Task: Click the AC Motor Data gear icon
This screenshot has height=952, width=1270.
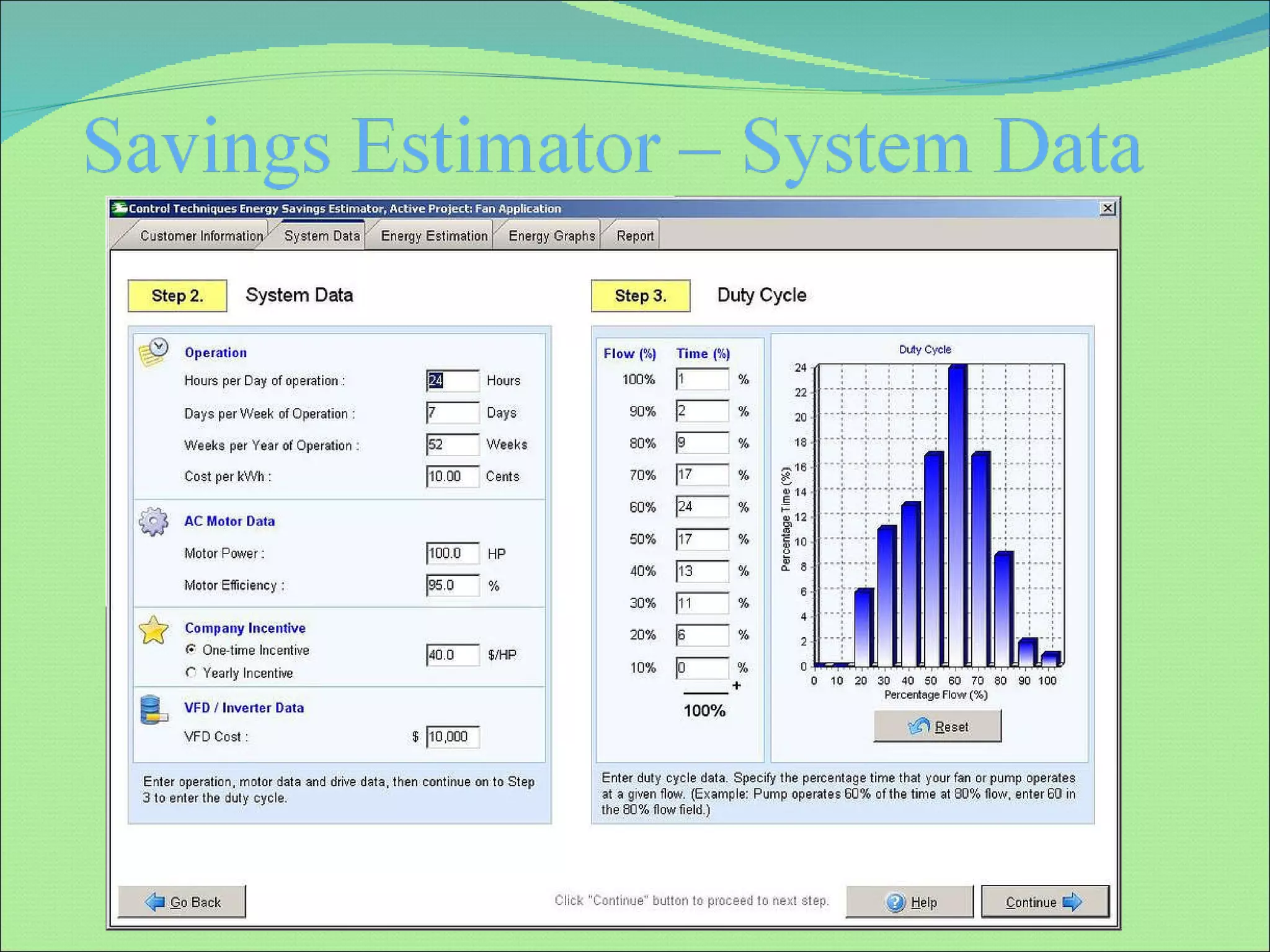Action: (153, 521)
